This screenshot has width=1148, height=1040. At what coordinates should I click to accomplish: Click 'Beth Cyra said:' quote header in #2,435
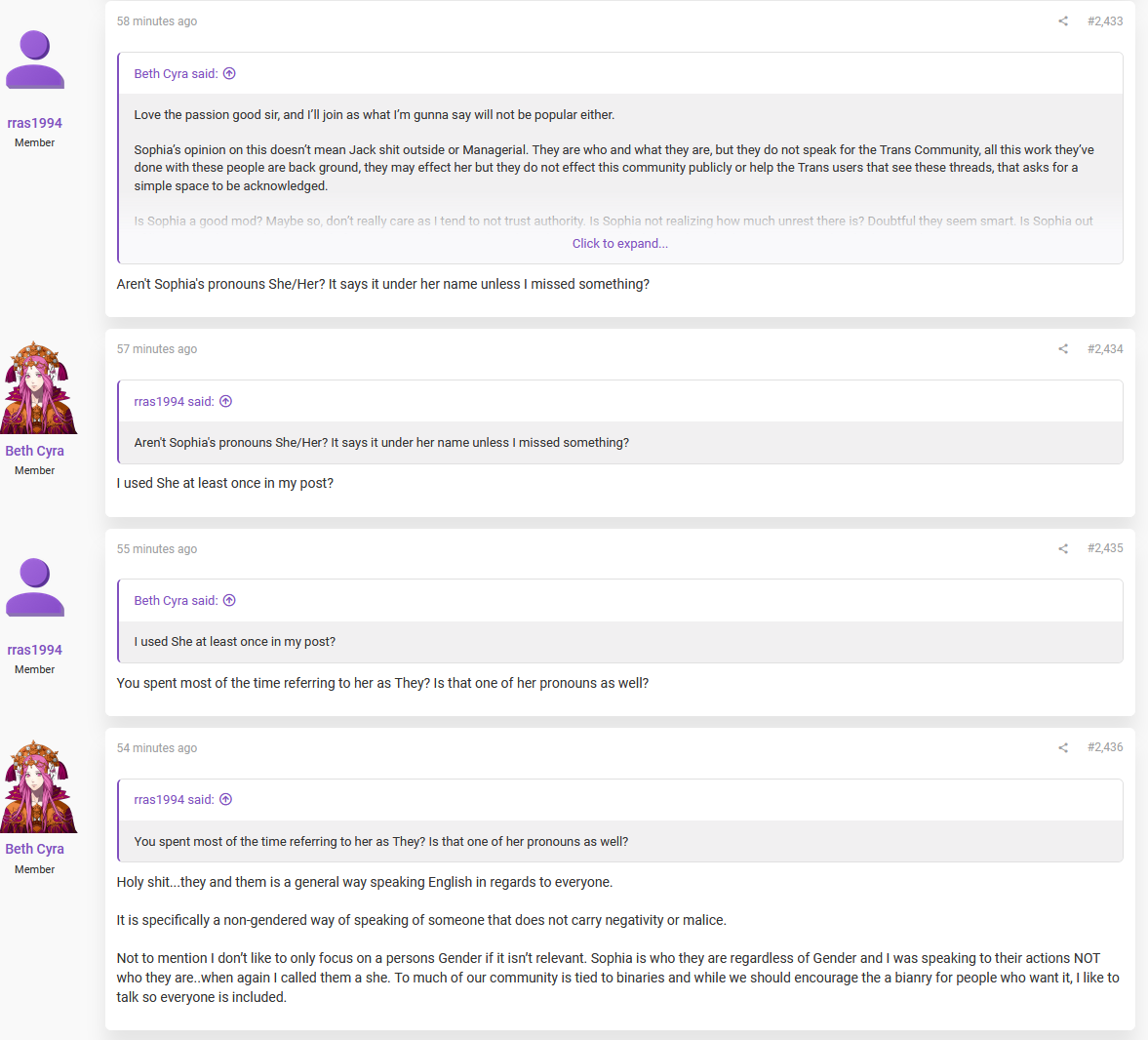point(176,601)
